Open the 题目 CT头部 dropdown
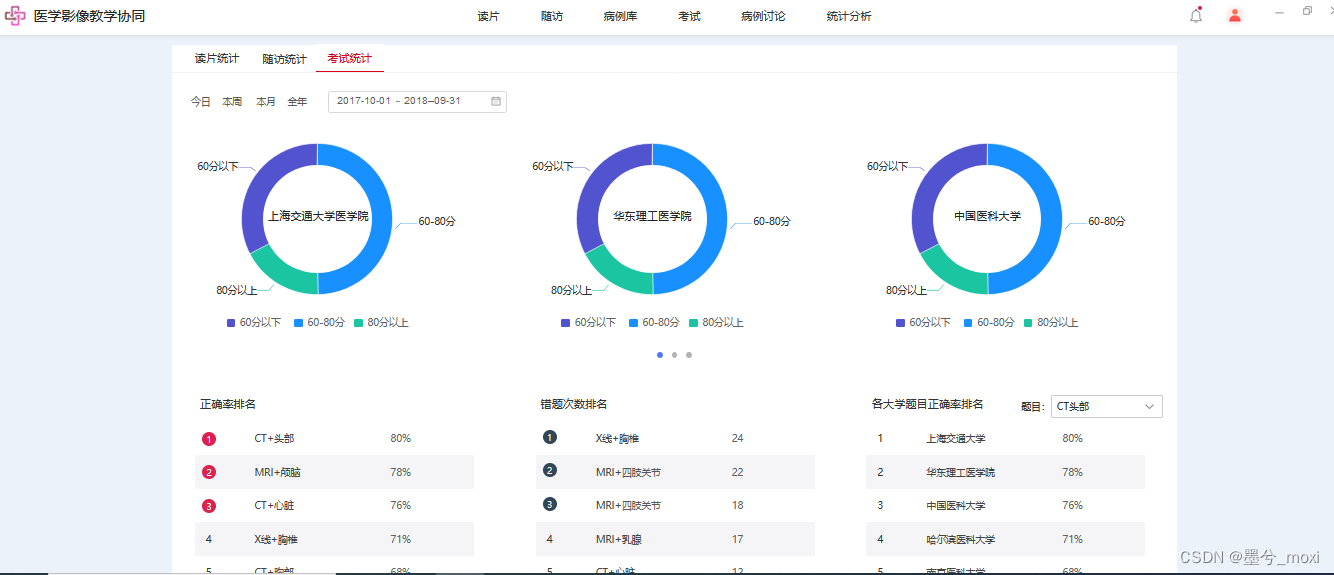Image resolution: width=1334 pixels, height=575 pixels. tap(1106, 406)
